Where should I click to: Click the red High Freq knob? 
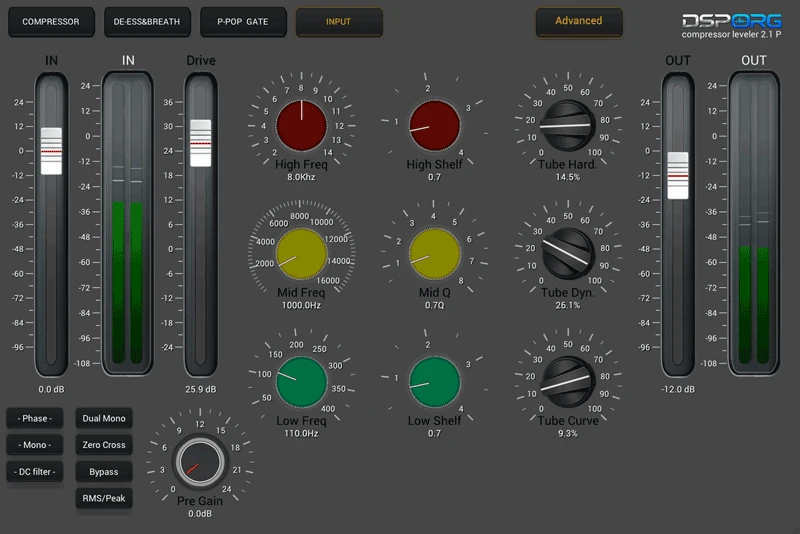(302, 125)
